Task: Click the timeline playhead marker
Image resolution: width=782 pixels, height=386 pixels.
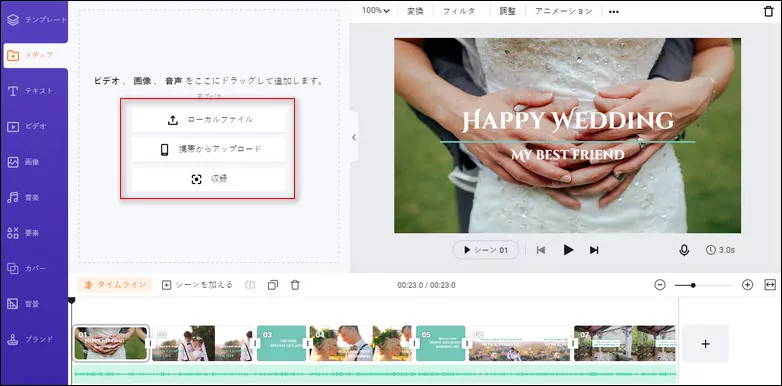Action: click(x=72, y=300)
